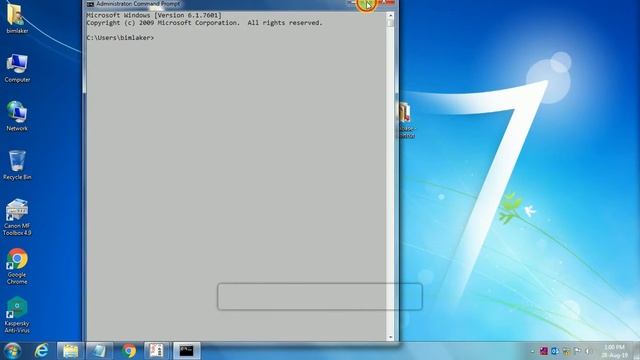The width and height of the screenshot is (640, 360).
Task: Click the C:\Users\bimlaker> prompt line
Action: pyautogui.click(x=120, y=38)
